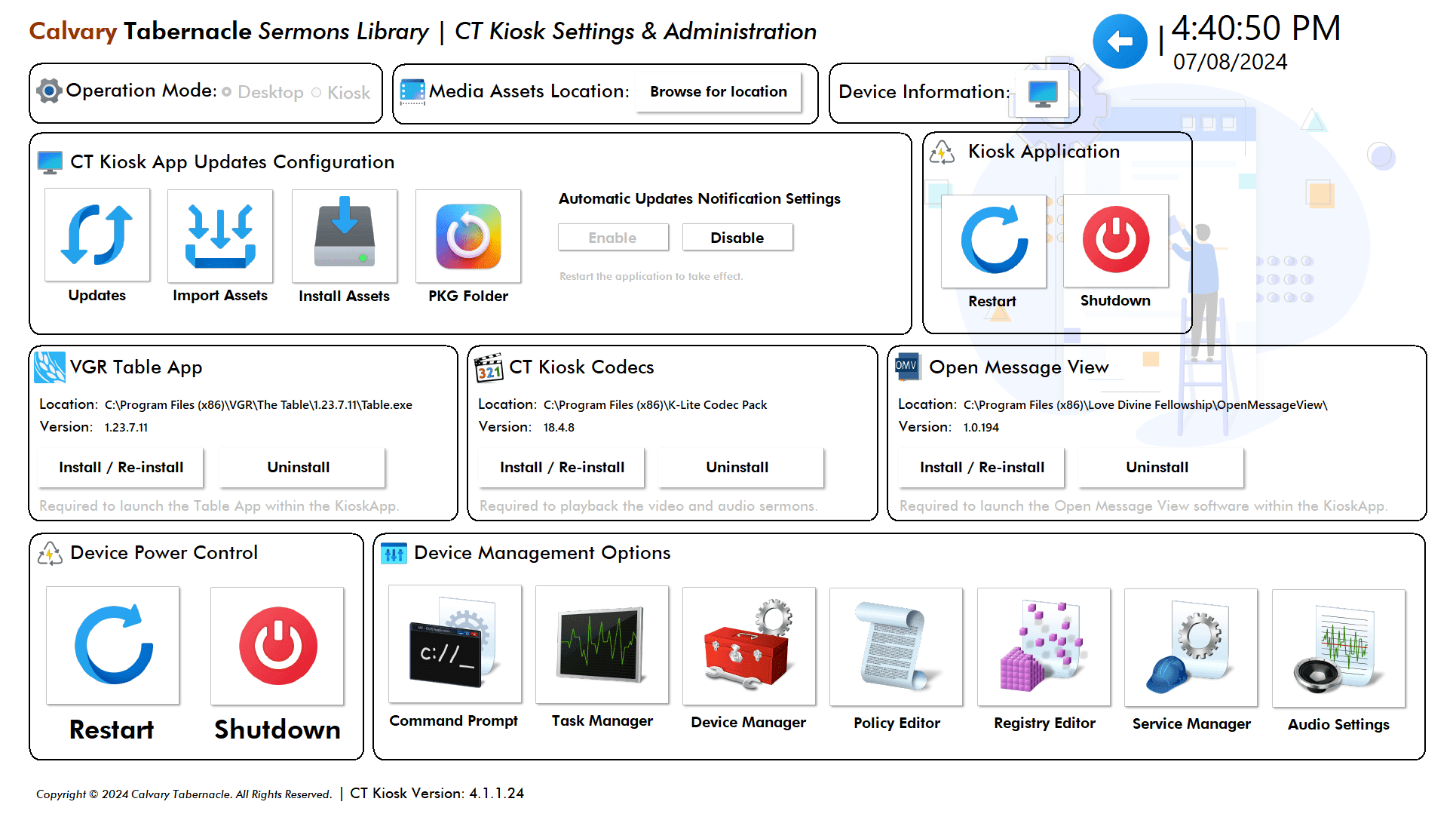The height and width of the screenshot is (814, 1456).
Task: Install or re-install CT Kiosk Codecs
Action: tap(562, 467)
